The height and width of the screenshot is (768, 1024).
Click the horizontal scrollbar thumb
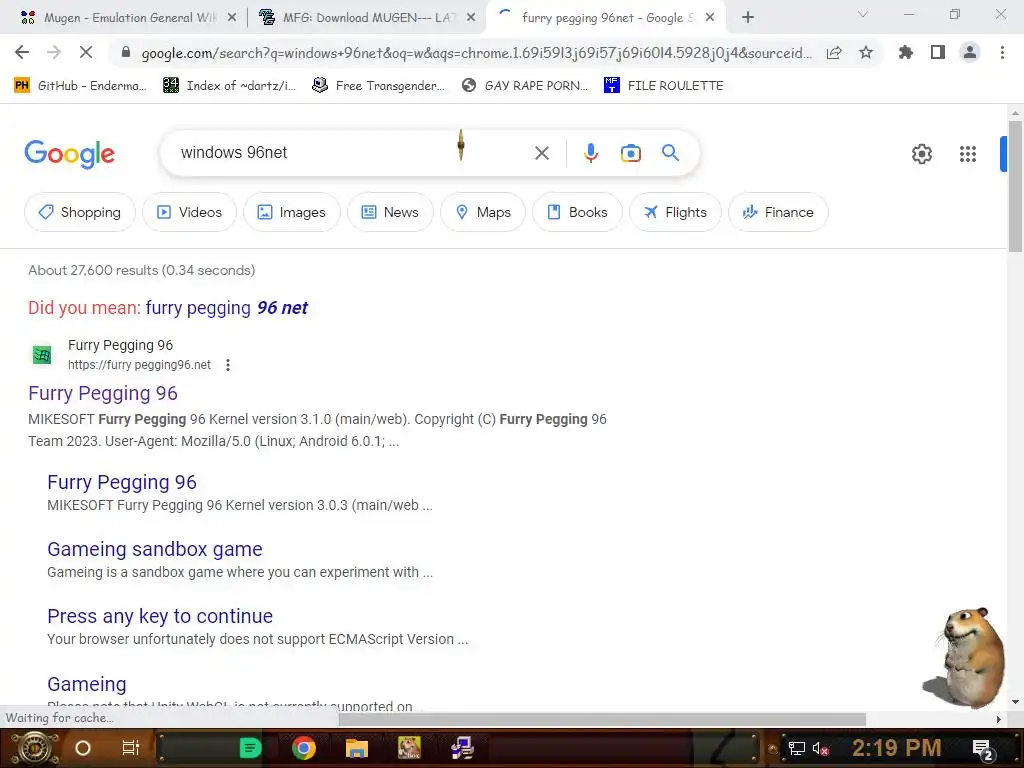pyautogui.click(x=602, y=719)
